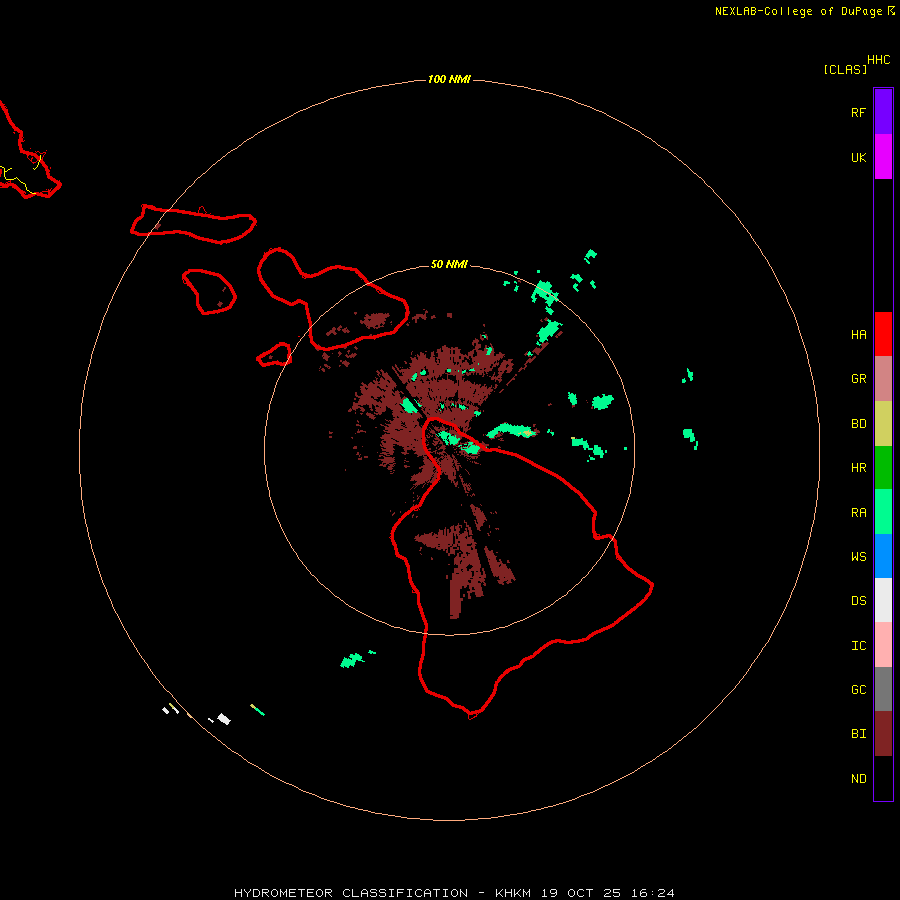
Task: Click the RF purple legend swatch
Action: pyautogui.click(x=883, y=112)
